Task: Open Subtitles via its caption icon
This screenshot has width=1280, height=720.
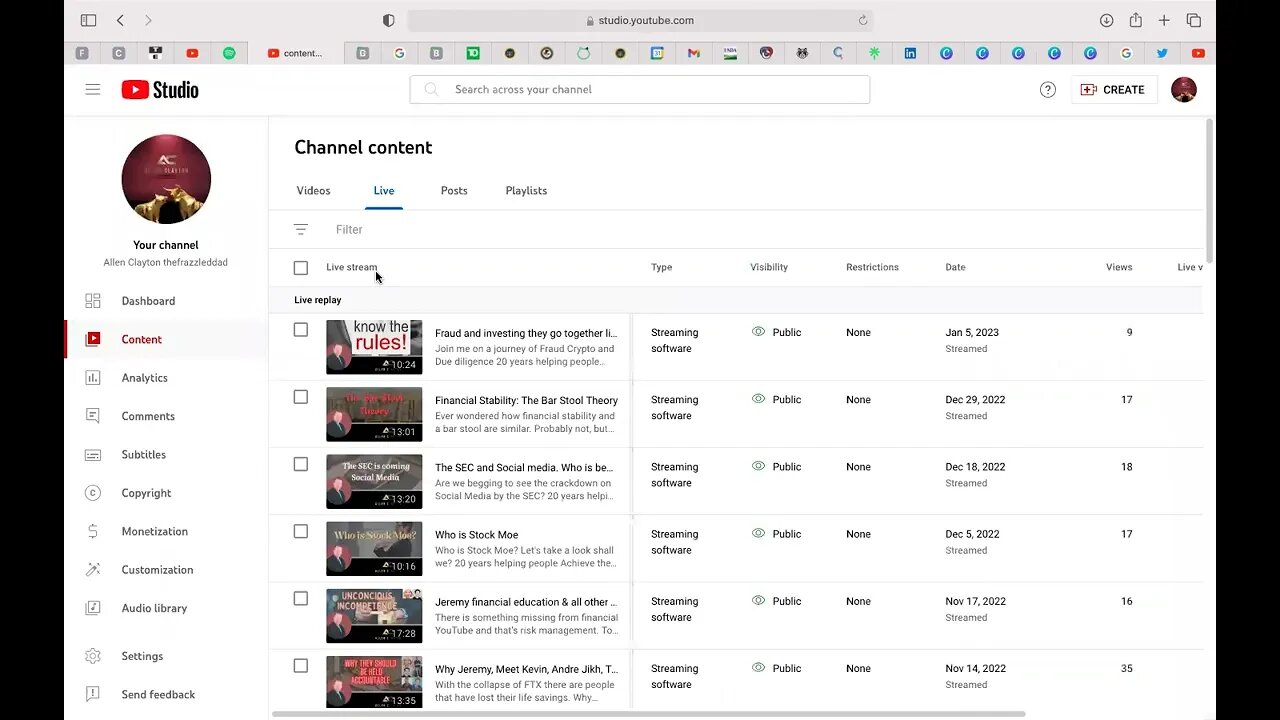Action: coord(93,455)
